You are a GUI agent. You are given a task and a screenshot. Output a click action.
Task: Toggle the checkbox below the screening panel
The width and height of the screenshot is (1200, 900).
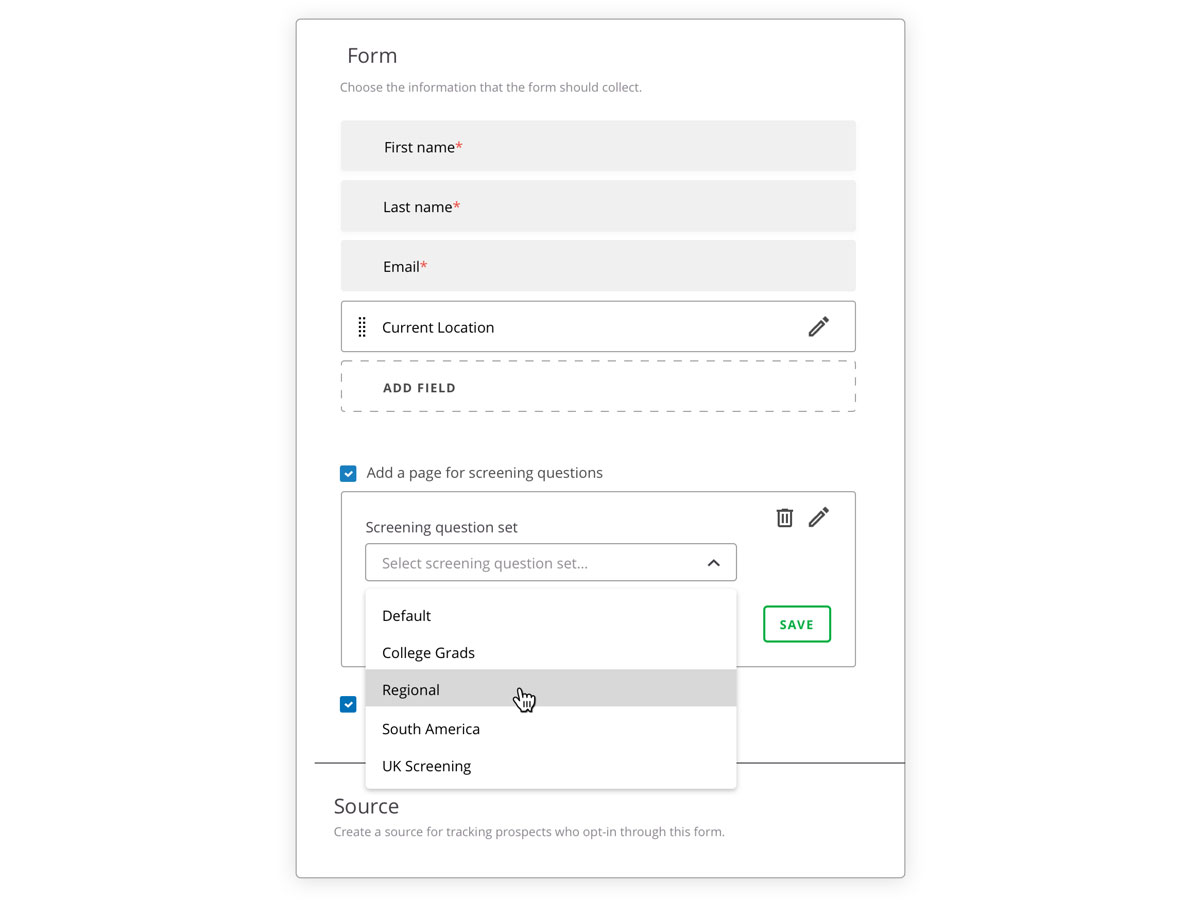click(x=348, y=704)
